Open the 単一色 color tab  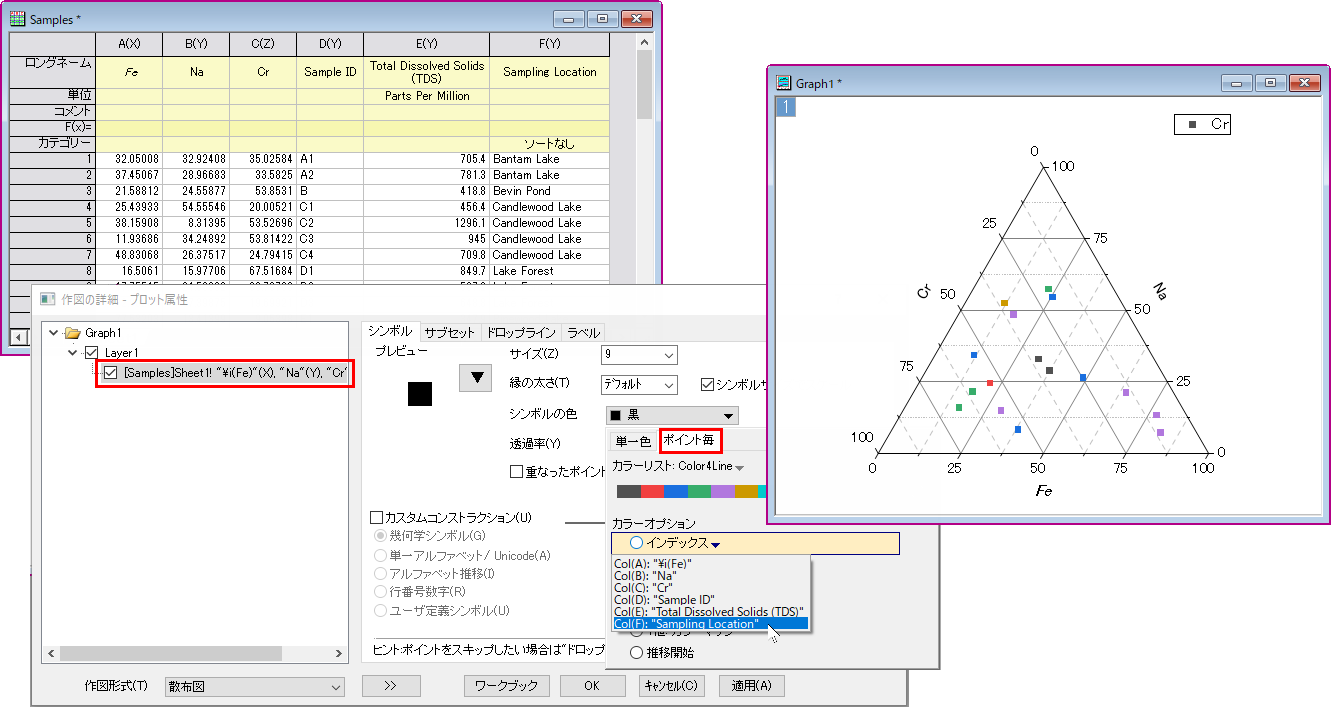(x=632, y=441)
